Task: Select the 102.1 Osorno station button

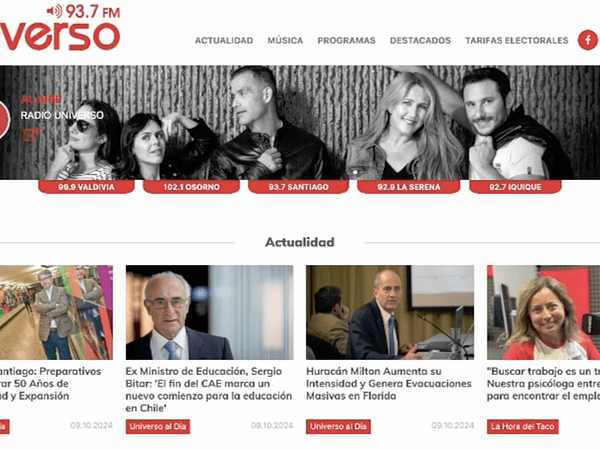Action: (x=191, y=187)
